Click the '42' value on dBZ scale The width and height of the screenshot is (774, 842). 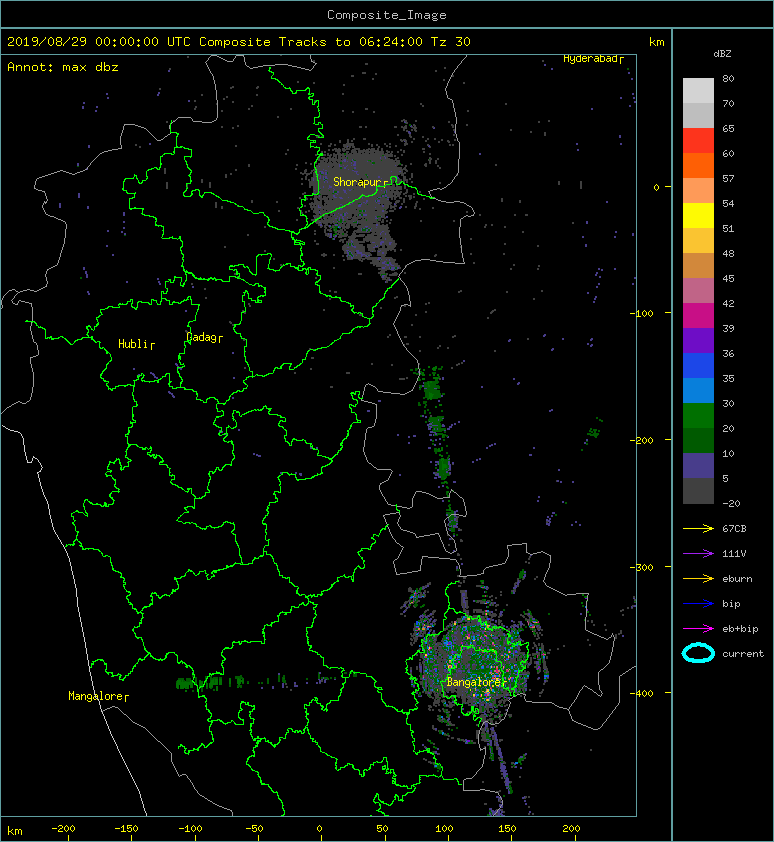click(728, 303)
